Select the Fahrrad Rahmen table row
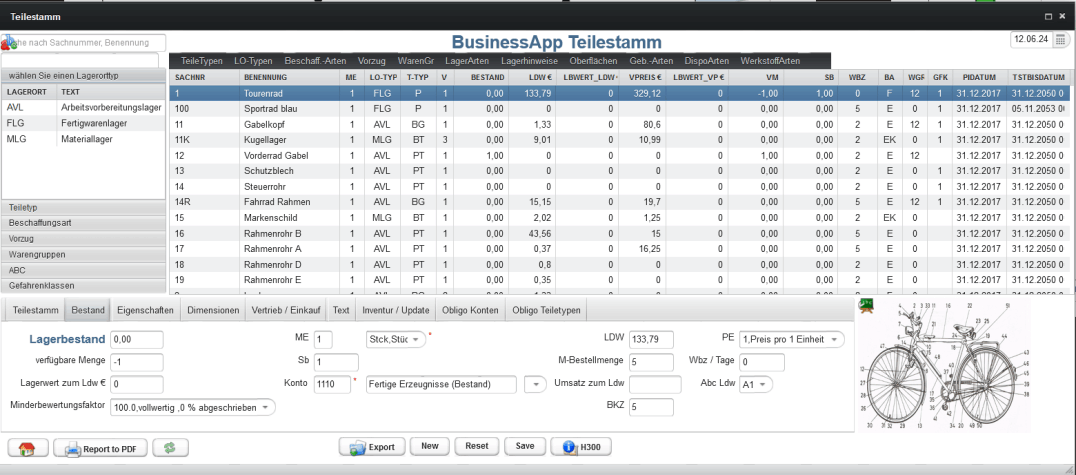The width and height of the screenshot is (1076, 475). [620, 202]
